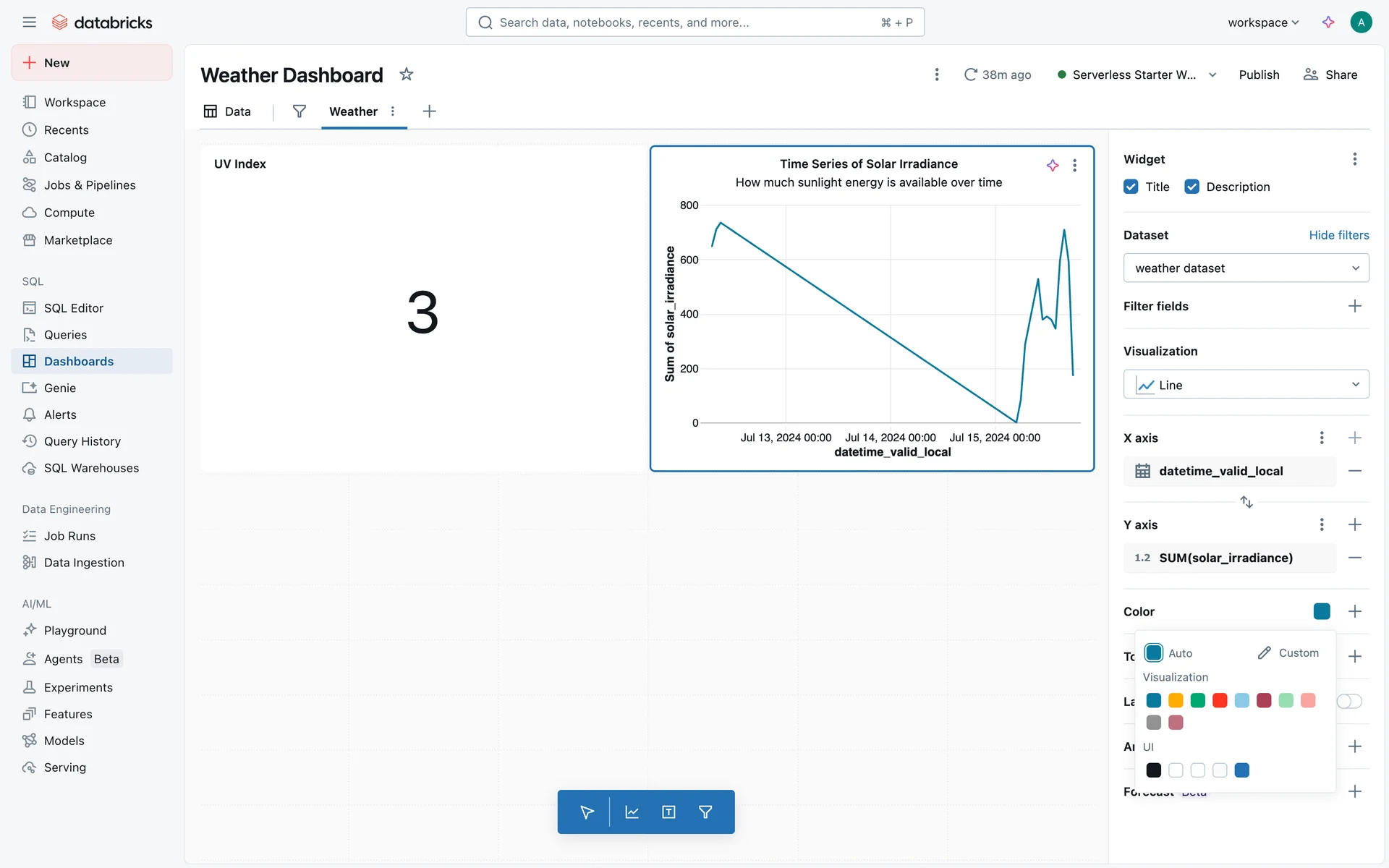Open the weather dataset dropdown
The width and height of the screenshot is (1389, 868).
pos(1246,268)
